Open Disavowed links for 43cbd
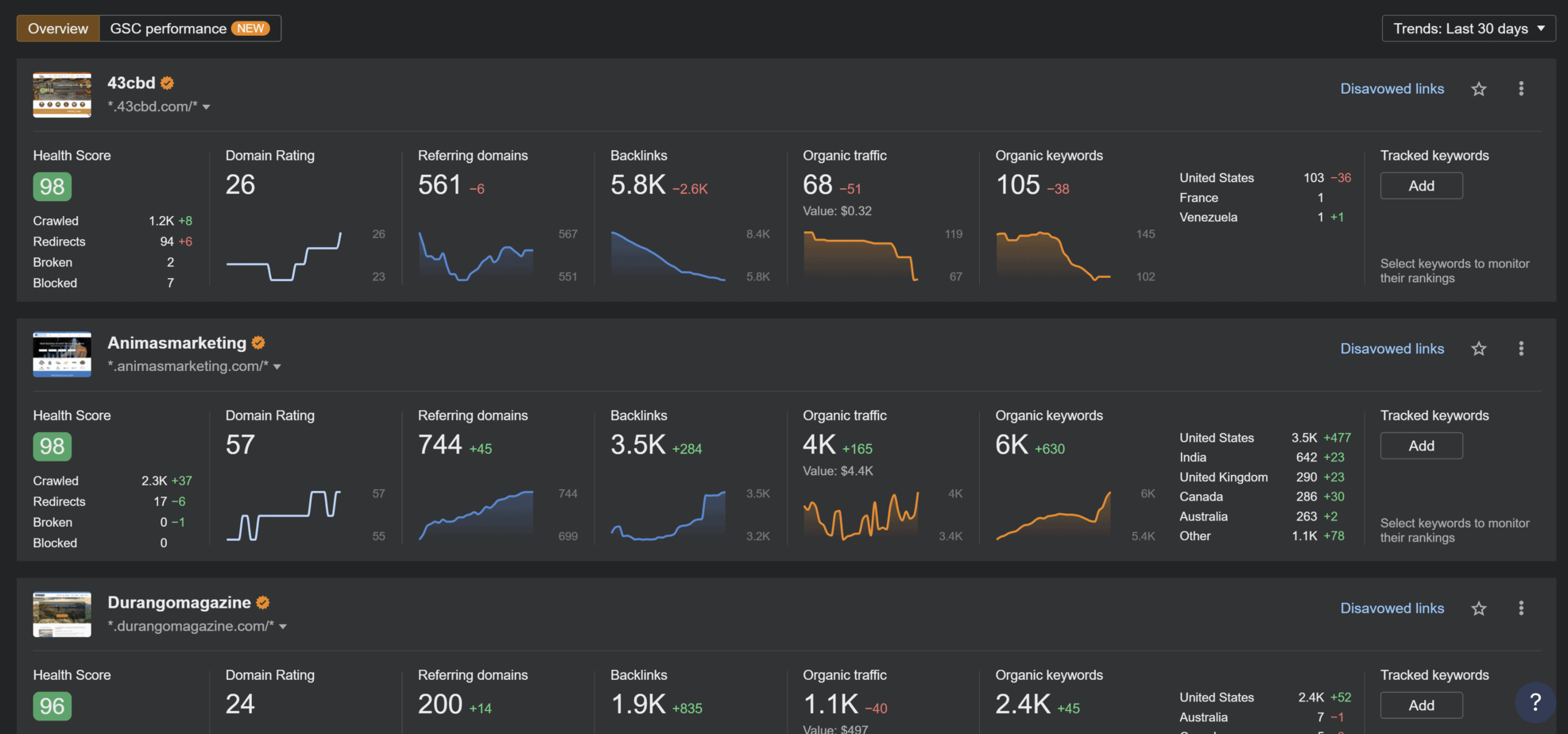This screenshot has height=734, width=1568. point(1392,88)
